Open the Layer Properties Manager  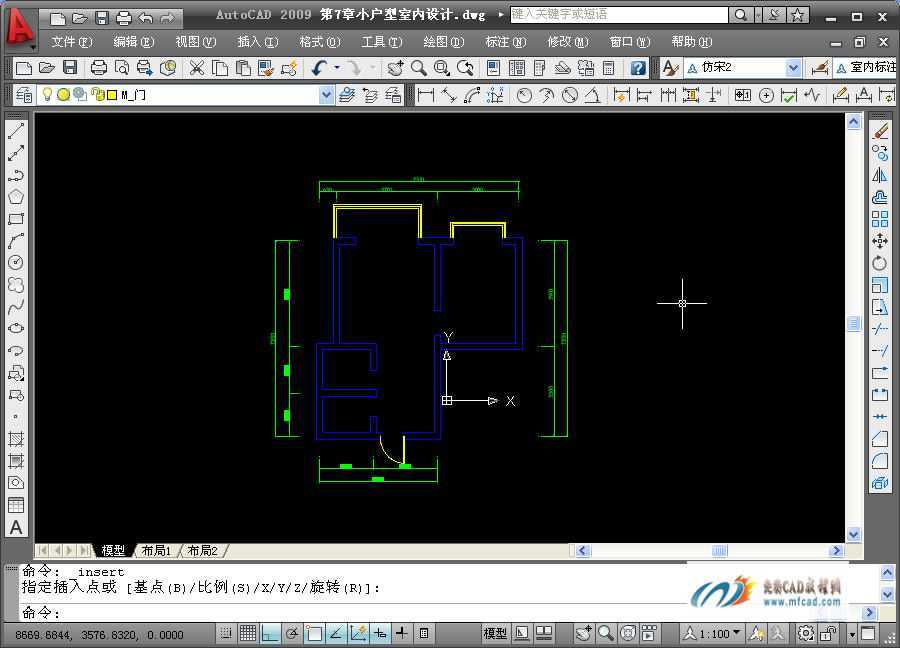(x=24, y=95)
